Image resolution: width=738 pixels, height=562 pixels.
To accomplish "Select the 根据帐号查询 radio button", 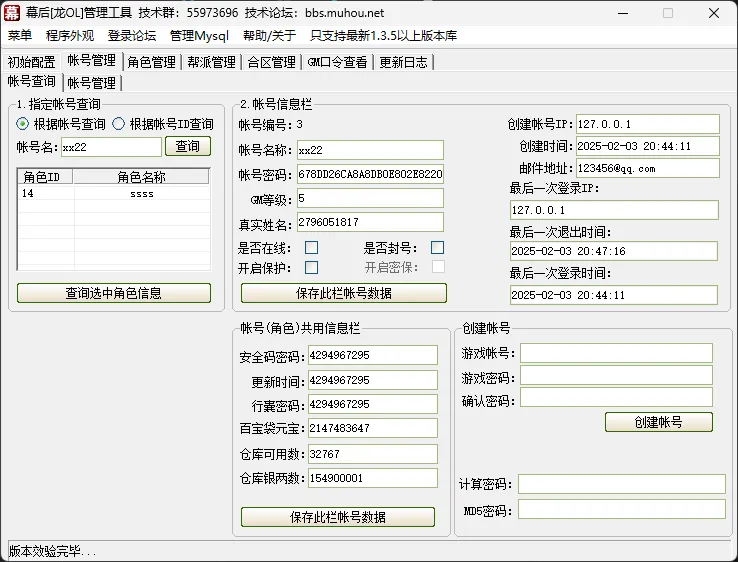I will coord(23,124).
